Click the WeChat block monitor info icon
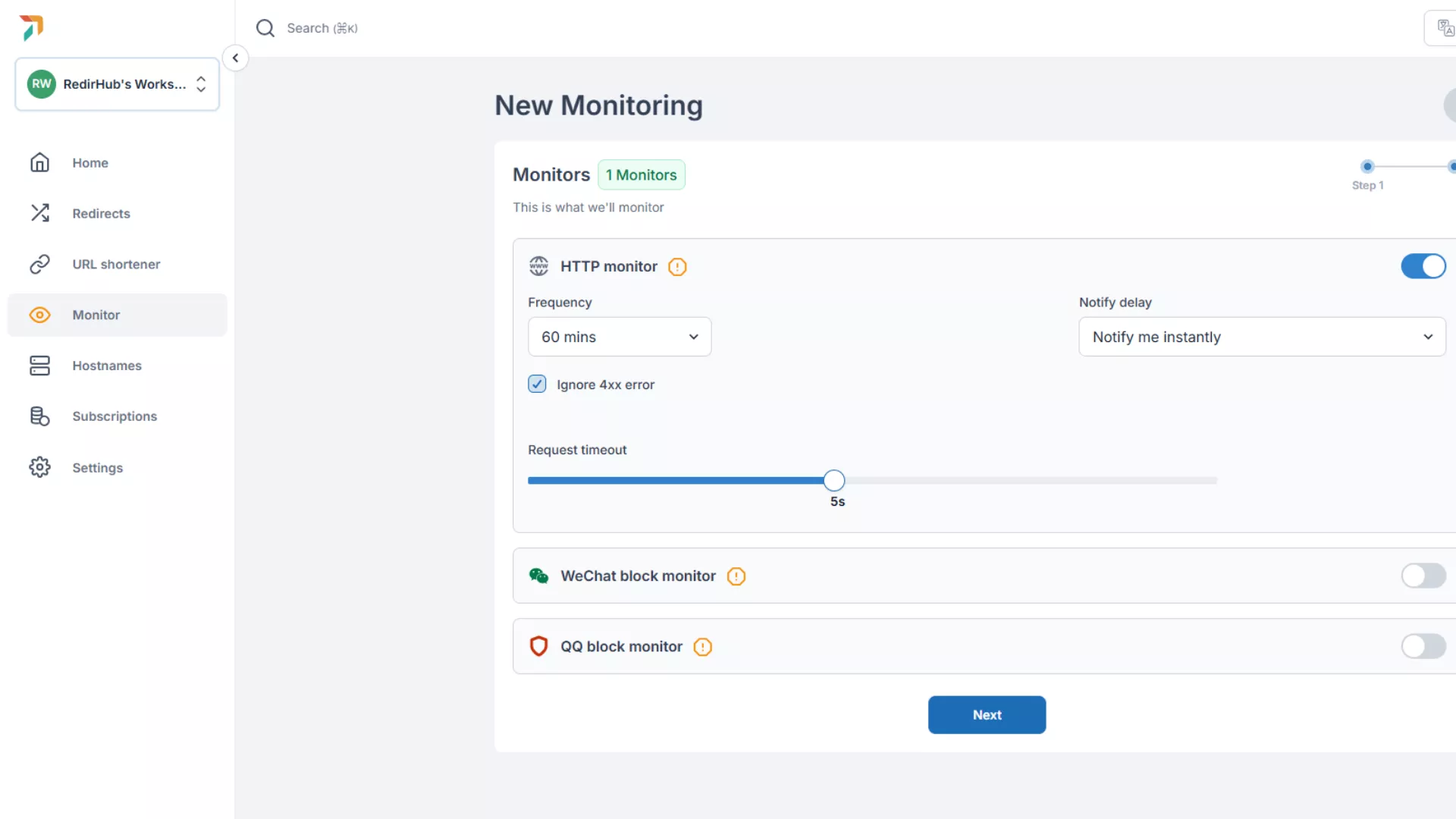The width and height of the screenshot is (1456, 819). click(x=736, y=576)
